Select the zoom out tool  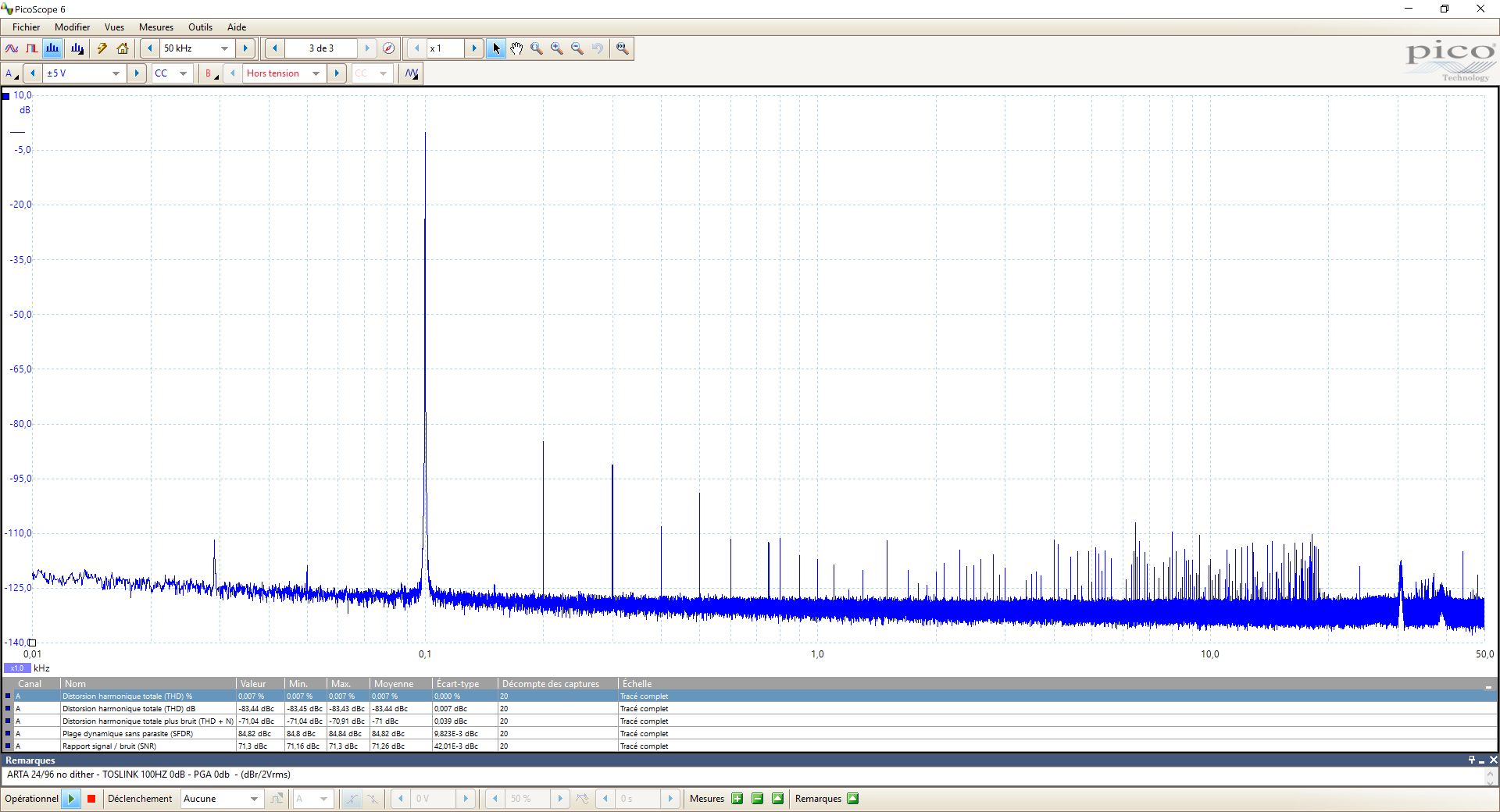pyautogui.click(x=577, y=48)
